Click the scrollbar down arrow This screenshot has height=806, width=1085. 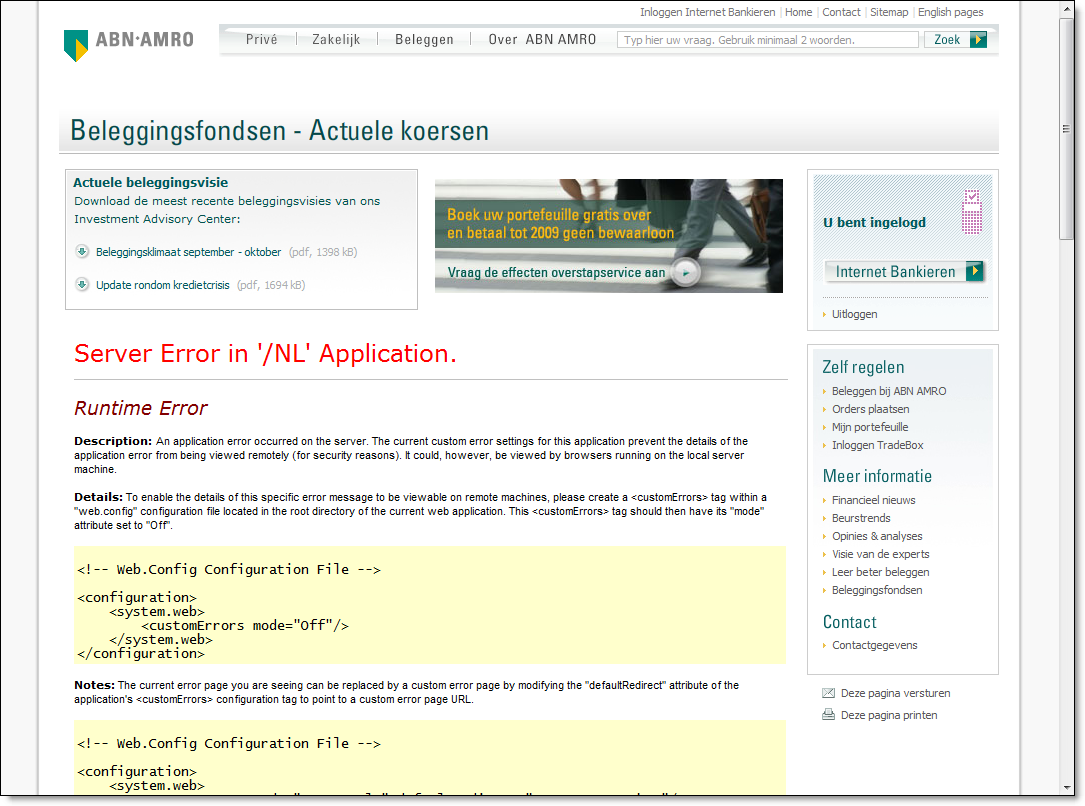1066,788
